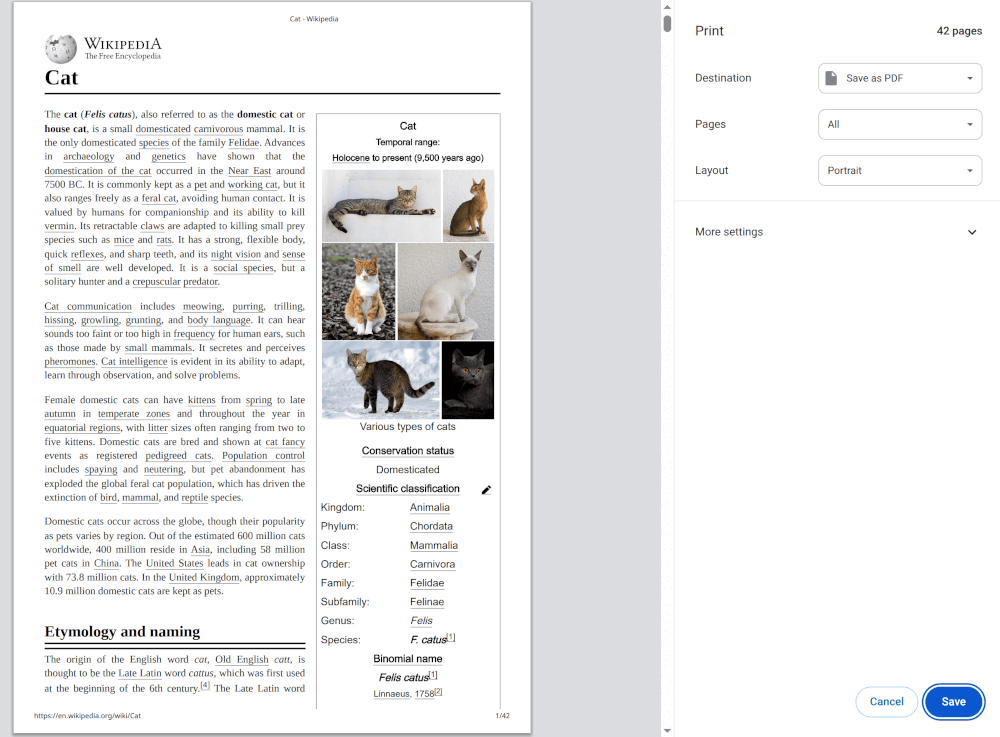
Task: Click the cat walking in snow photo
Action: 381,380
